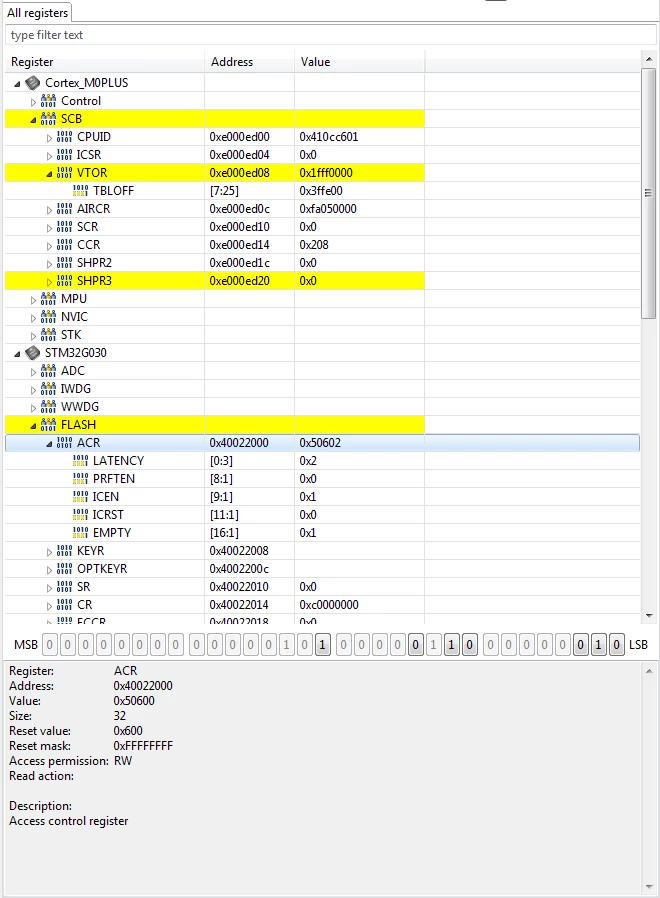Click the bit 31 box beside MSB

(50, 645)
